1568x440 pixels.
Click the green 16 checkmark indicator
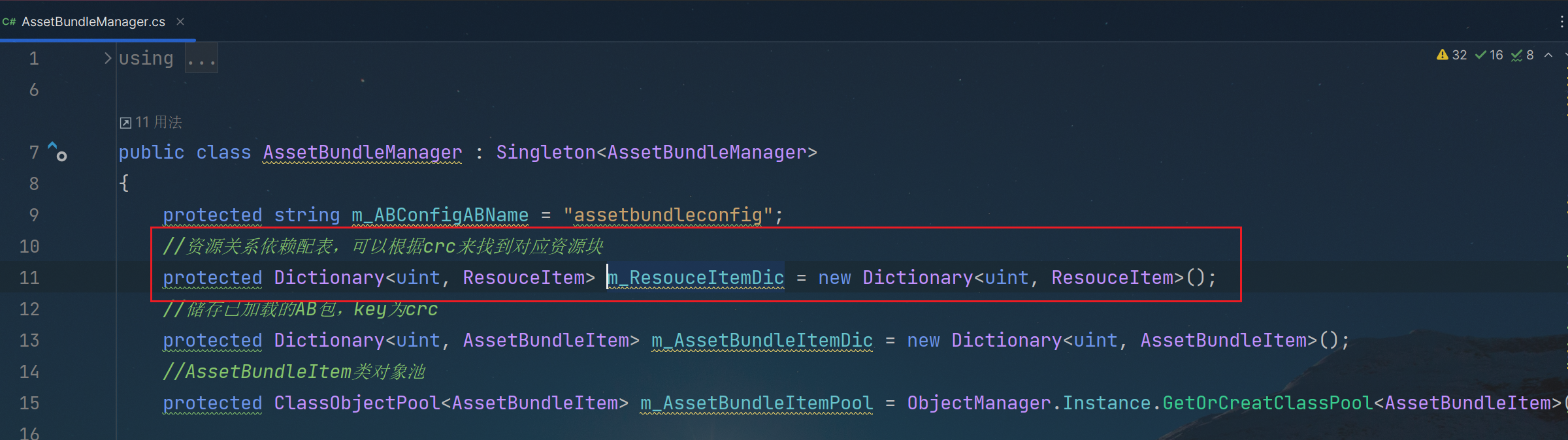click(x=1489, y=55)
